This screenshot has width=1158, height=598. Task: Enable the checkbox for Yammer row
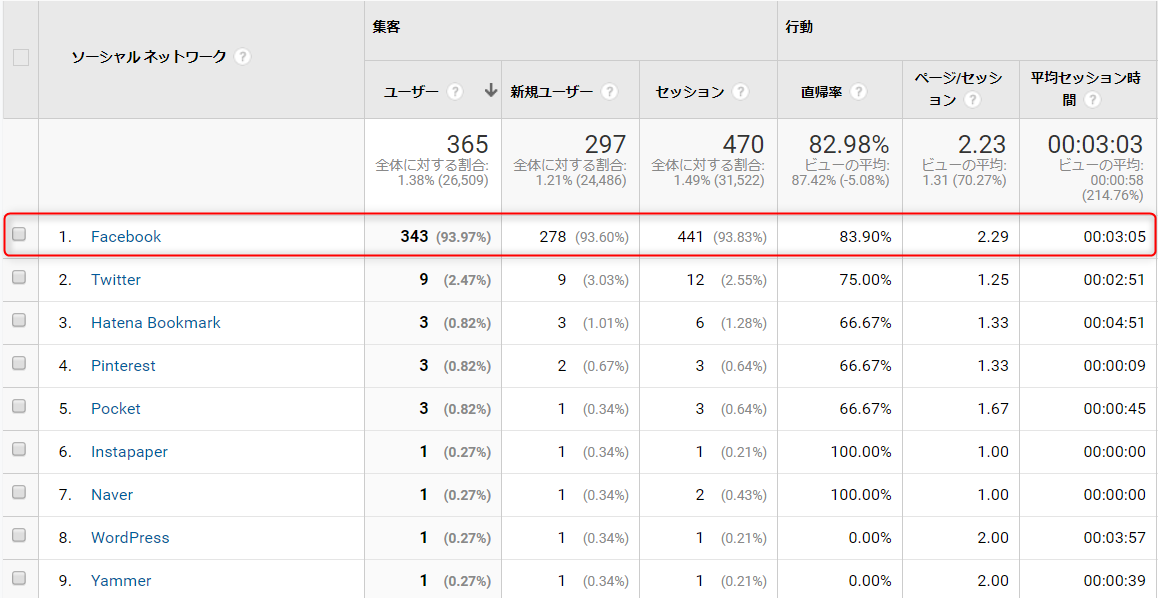click(19, 580)
